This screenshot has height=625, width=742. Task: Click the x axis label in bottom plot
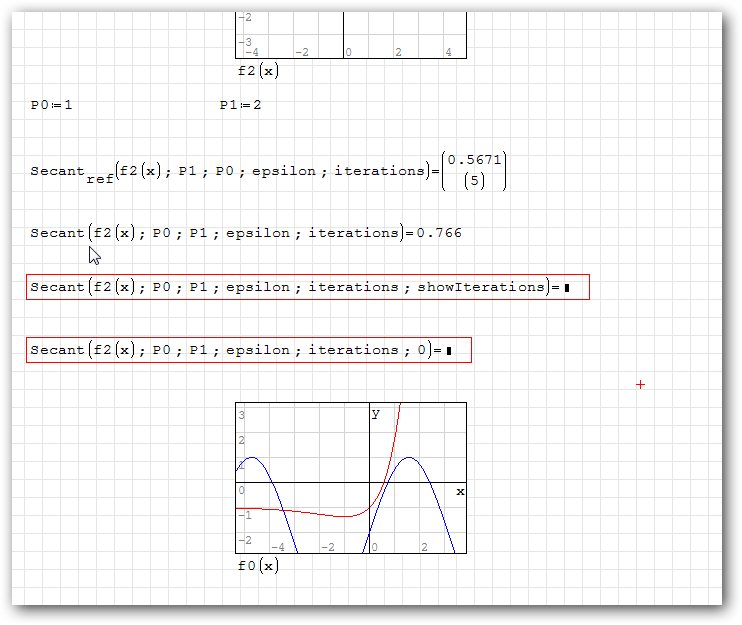click(x=460, y=492)
